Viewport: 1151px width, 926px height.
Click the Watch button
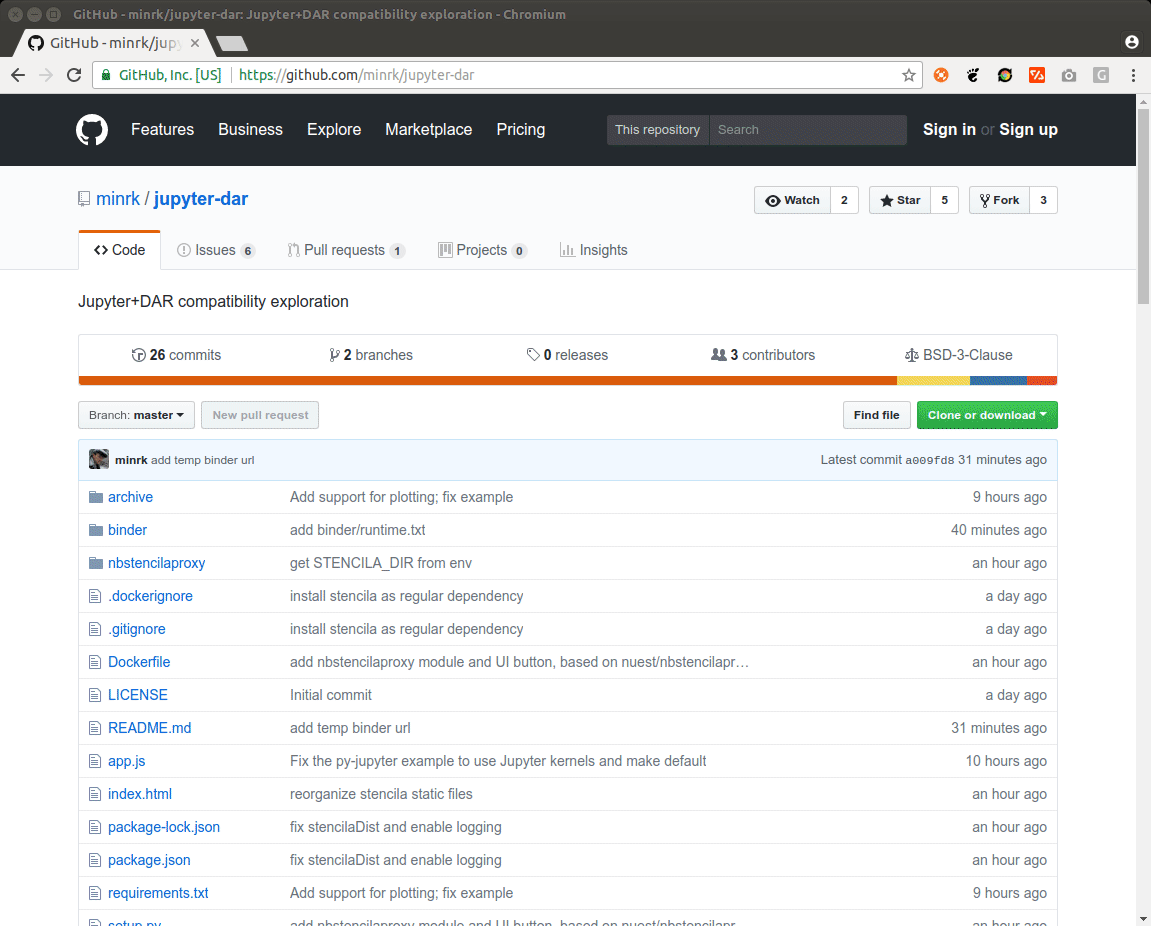792,200
